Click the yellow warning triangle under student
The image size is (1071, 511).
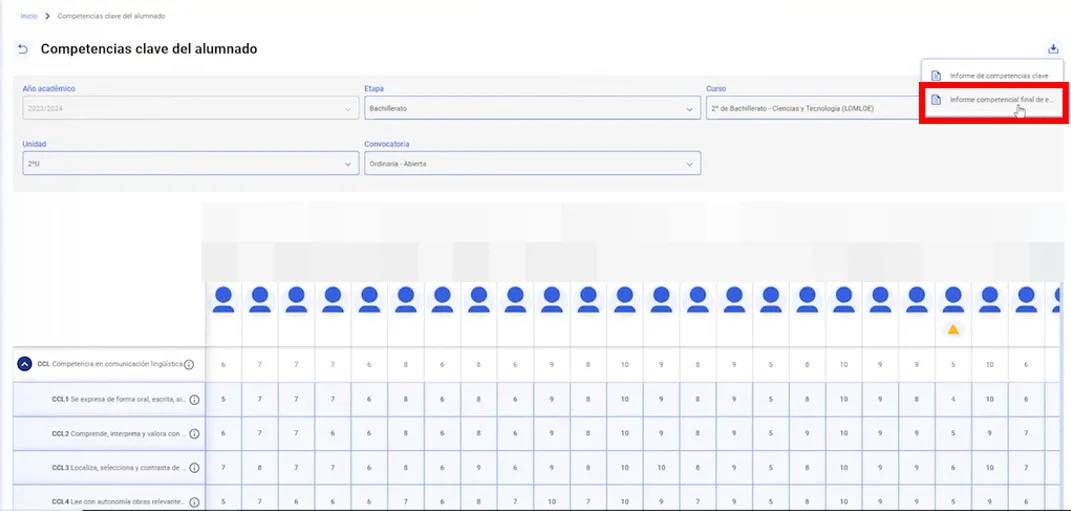click(x=953, y=330)
